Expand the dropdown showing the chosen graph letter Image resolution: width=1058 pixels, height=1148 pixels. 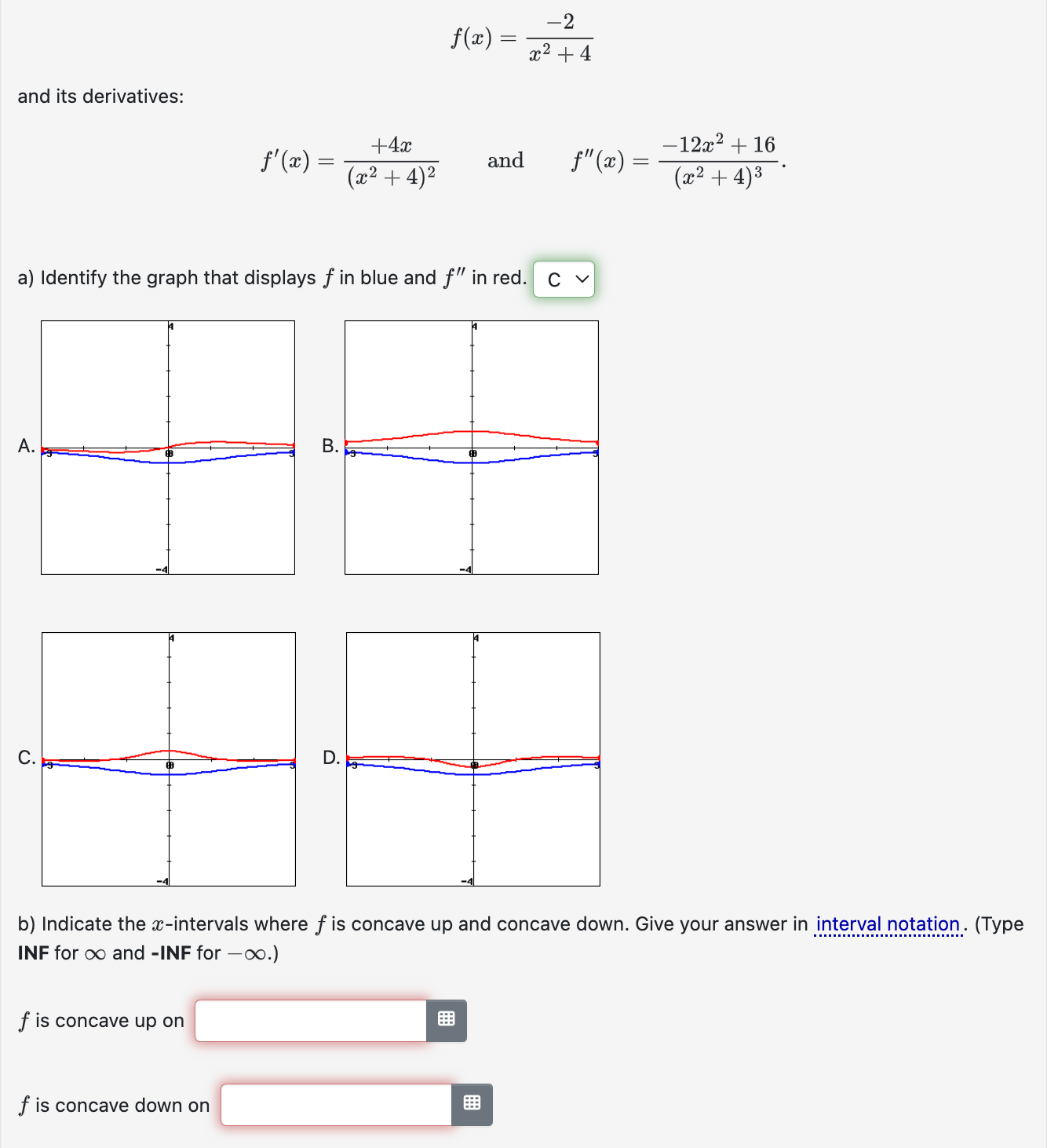click(x=564, y=279)
